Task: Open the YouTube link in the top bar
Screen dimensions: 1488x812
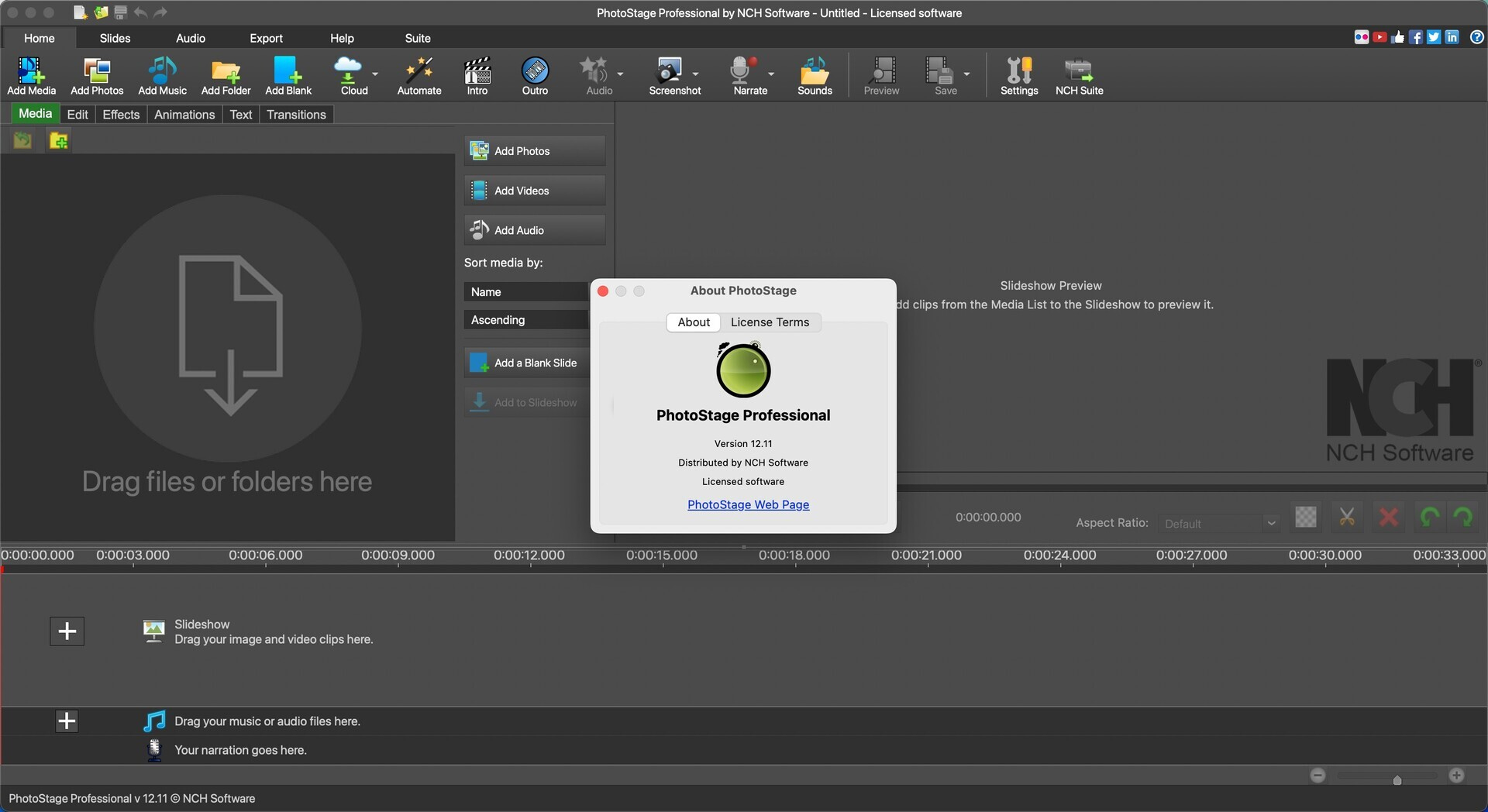Action: [1380, 36]
